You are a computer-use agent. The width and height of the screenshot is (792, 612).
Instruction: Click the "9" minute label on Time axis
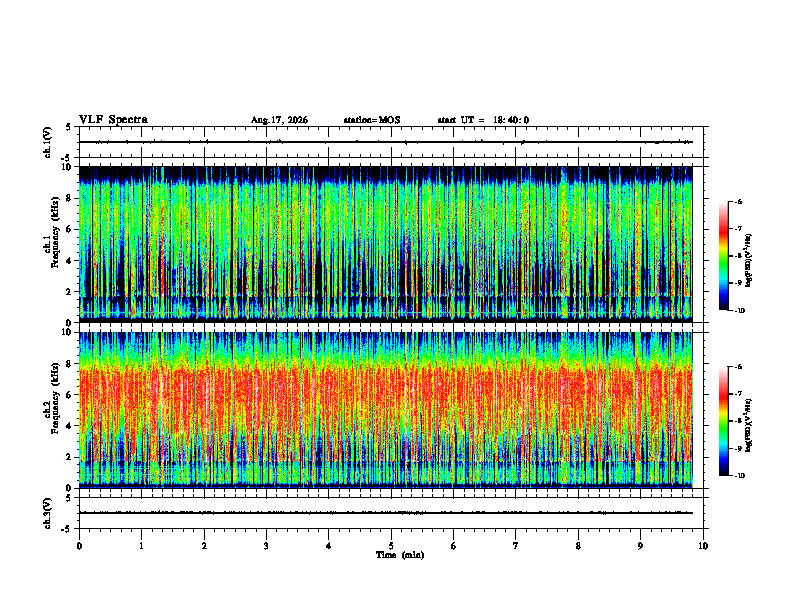click(640, 546)
